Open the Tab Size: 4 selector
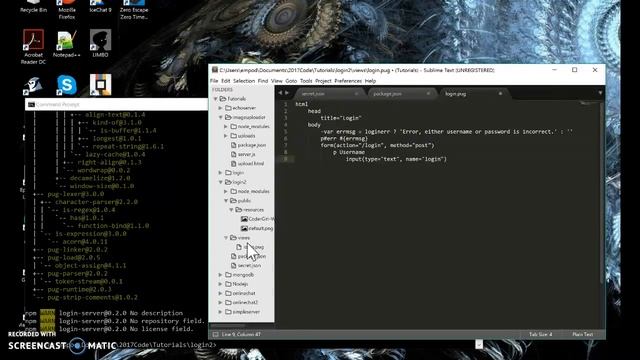The width and height of the screenshot is (640, 360). tap(540, 334)
